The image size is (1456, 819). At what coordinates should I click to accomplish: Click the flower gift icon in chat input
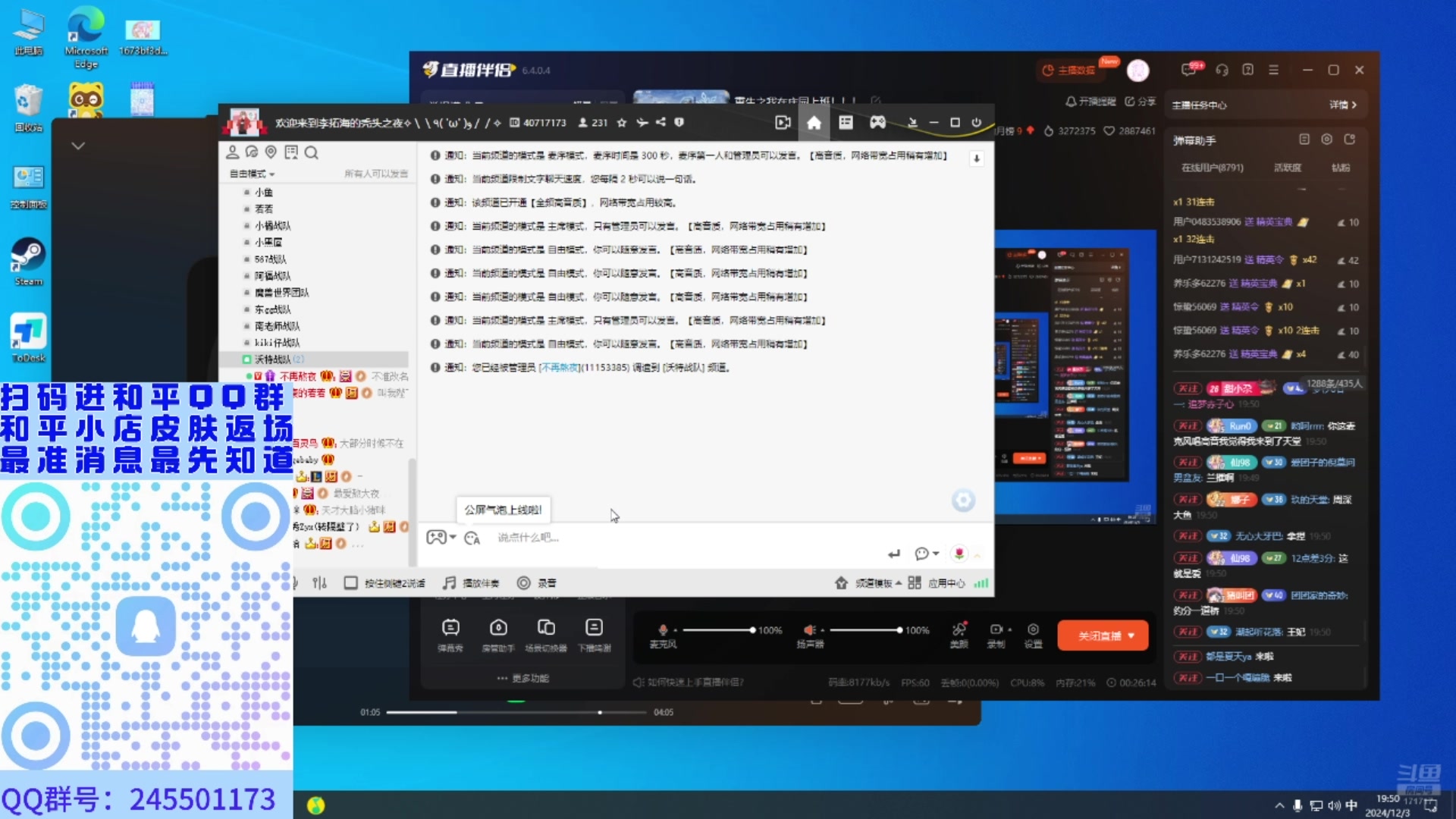(959, 554)
